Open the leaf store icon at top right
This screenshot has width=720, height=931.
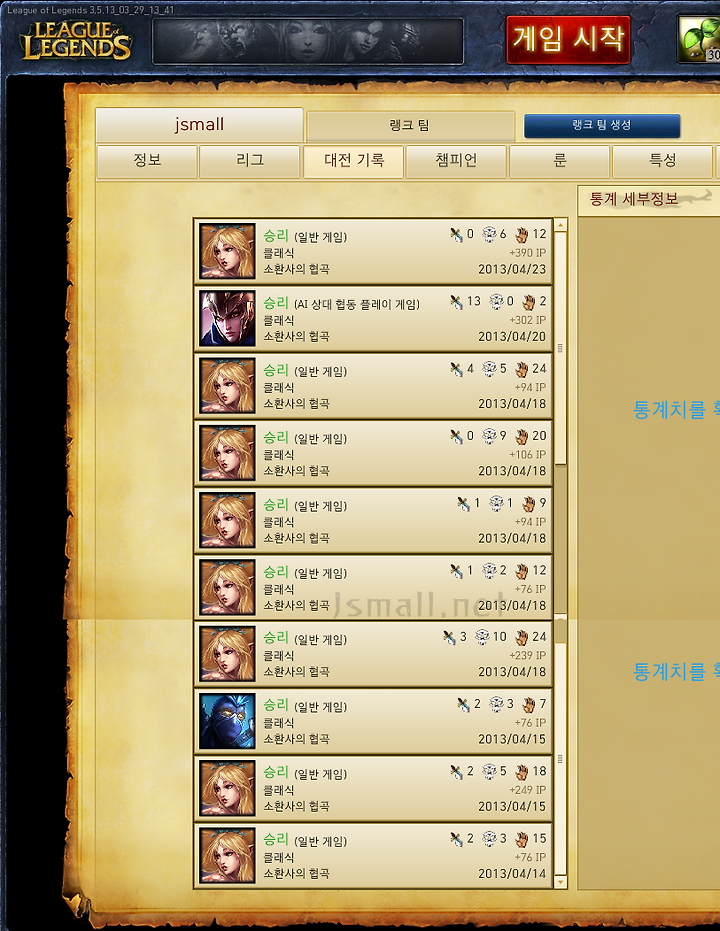(699, 39)
